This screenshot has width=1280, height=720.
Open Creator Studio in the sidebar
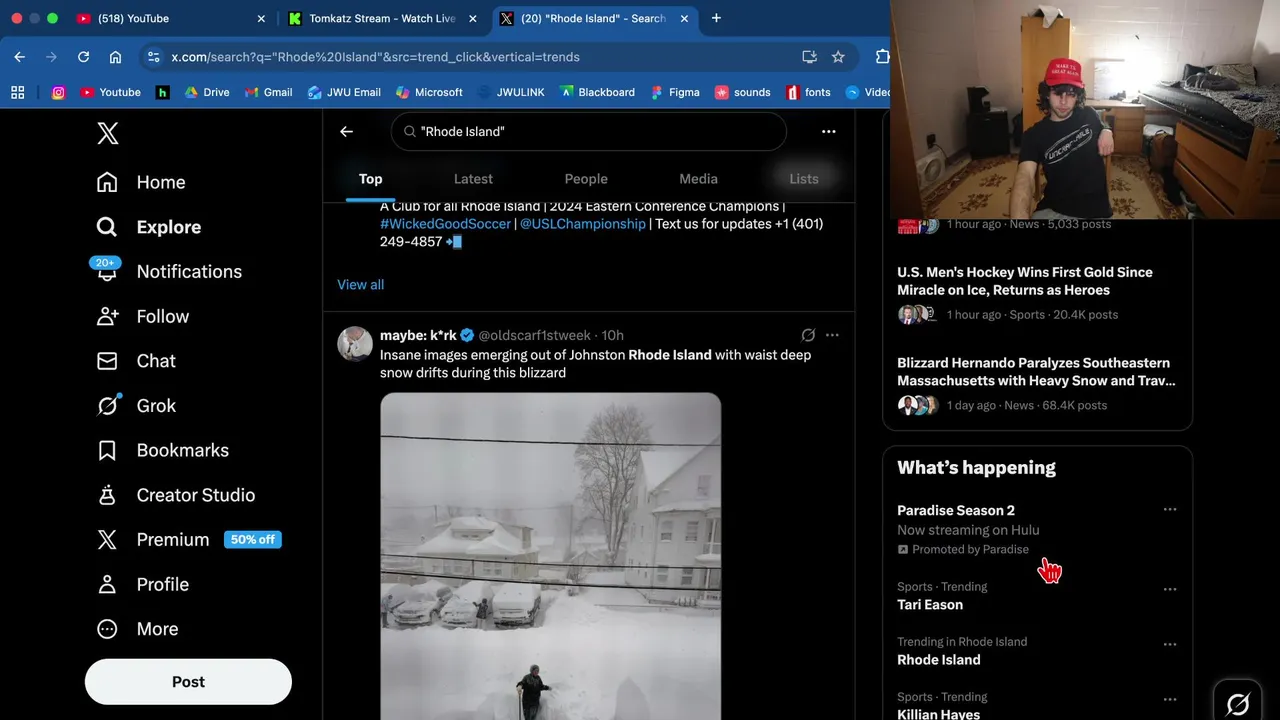tap(175, 495)
